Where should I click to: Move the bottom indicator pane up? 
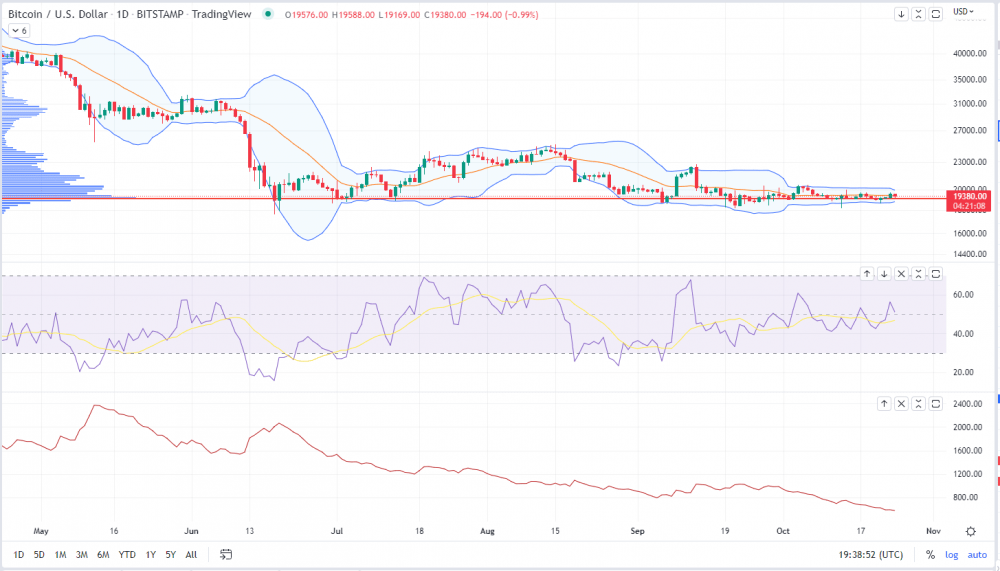point(884,403)
